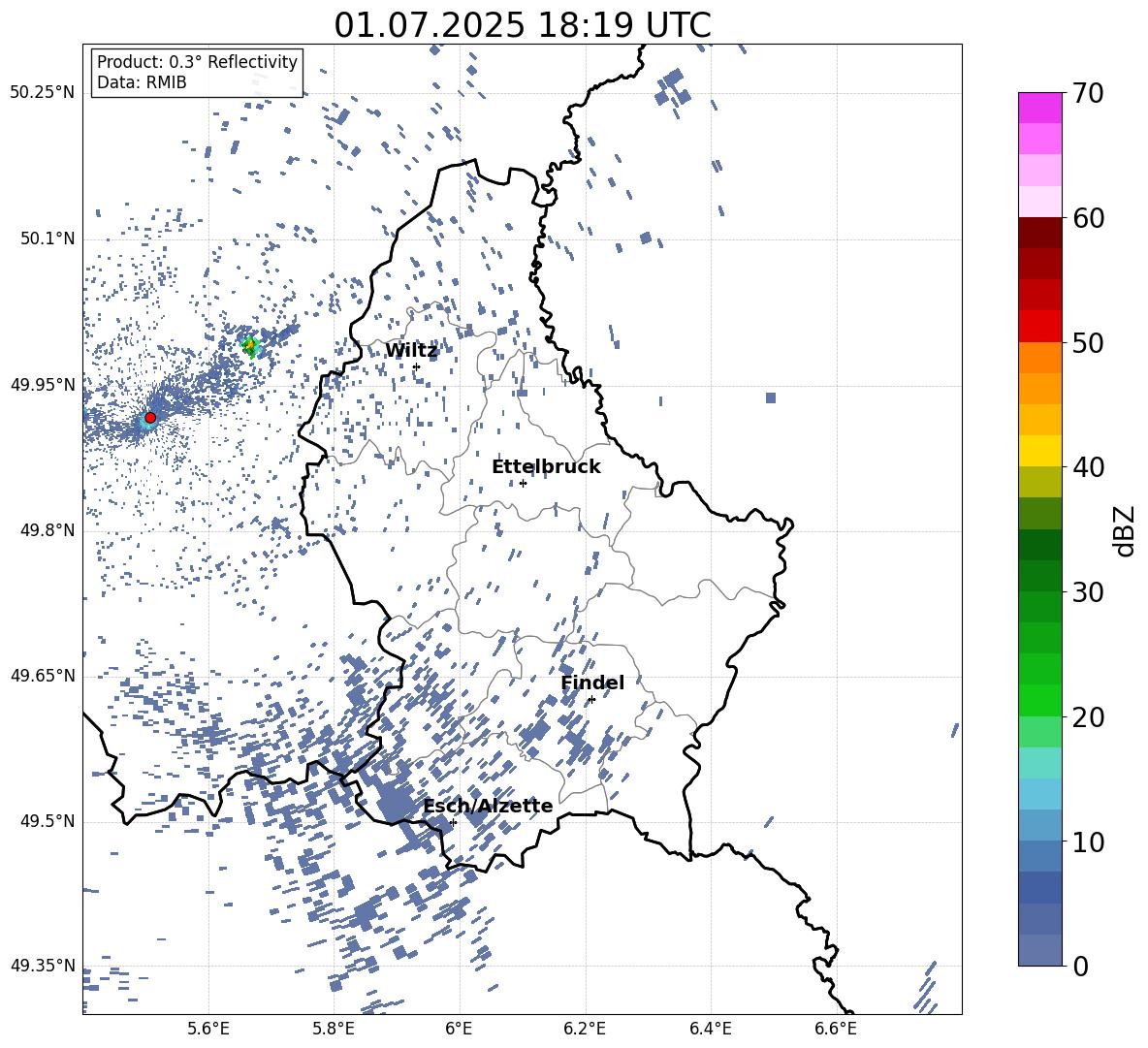Click the red radar location dot
Screen dimensions: 1148x1048
point(150,418)
